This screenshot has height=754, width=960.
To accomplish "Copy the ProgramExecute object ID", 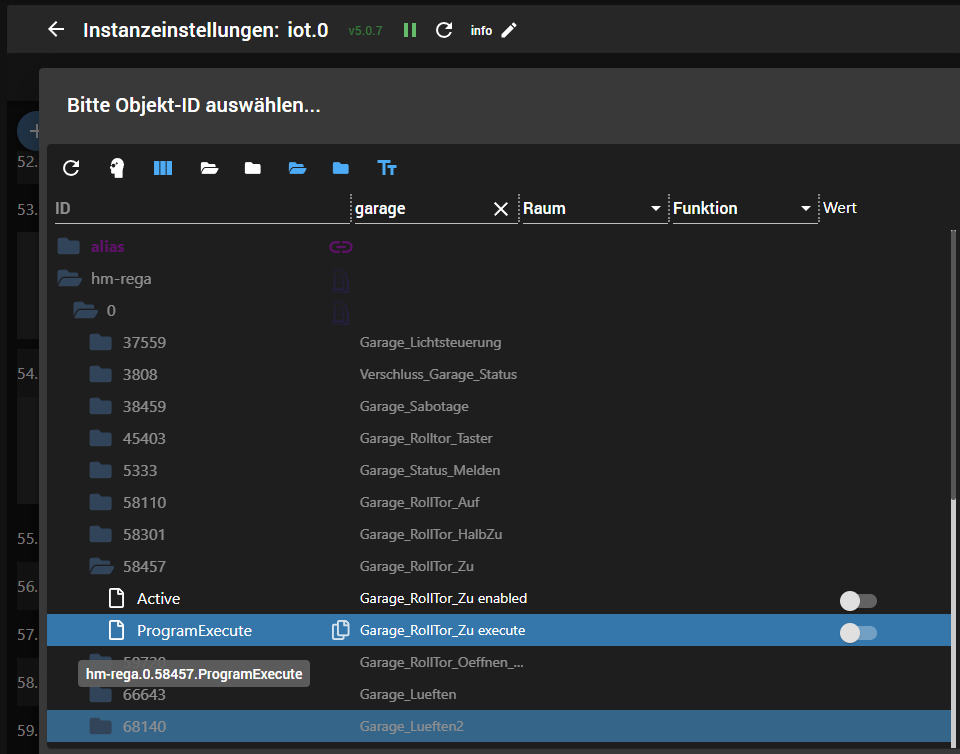I will pyautogui.click(x=341, y=630).
